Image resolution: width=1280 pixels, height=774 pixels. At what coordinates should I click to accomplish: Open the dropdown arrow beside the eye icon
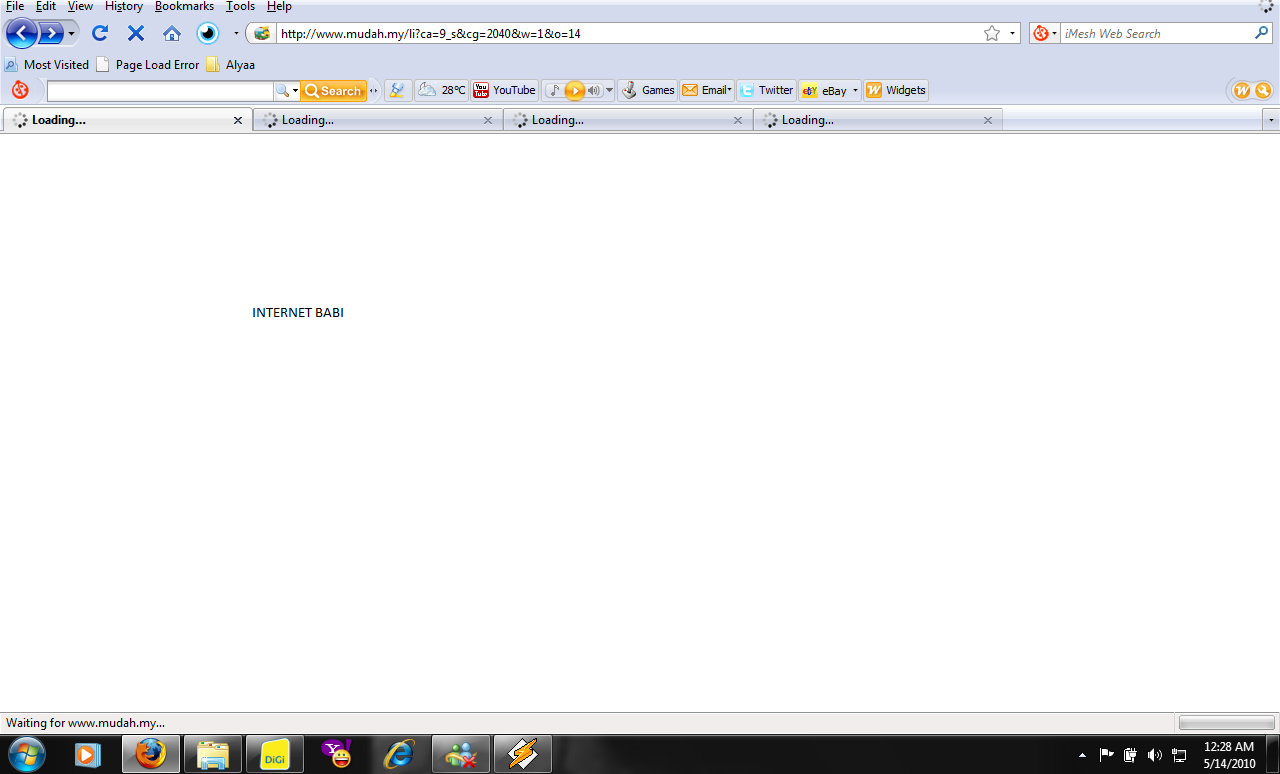236,33
